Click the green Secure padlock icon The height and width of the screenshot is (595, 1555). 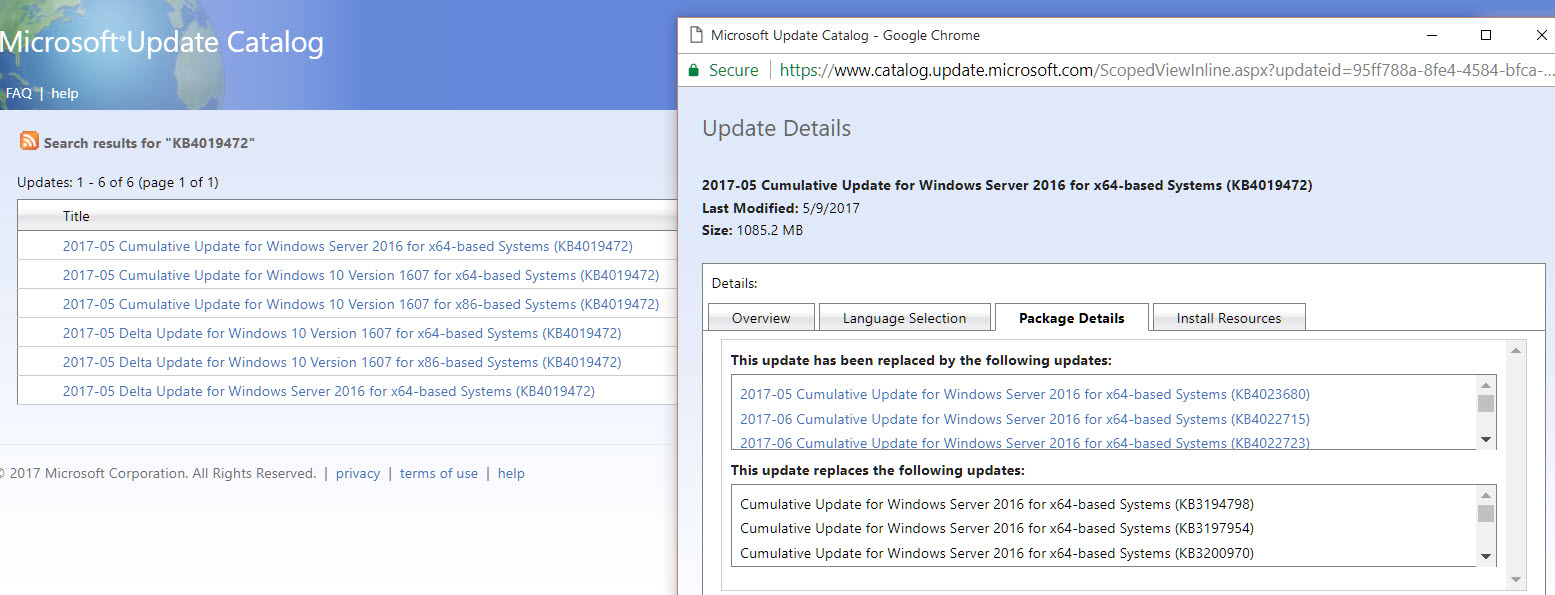click(692, 70)
